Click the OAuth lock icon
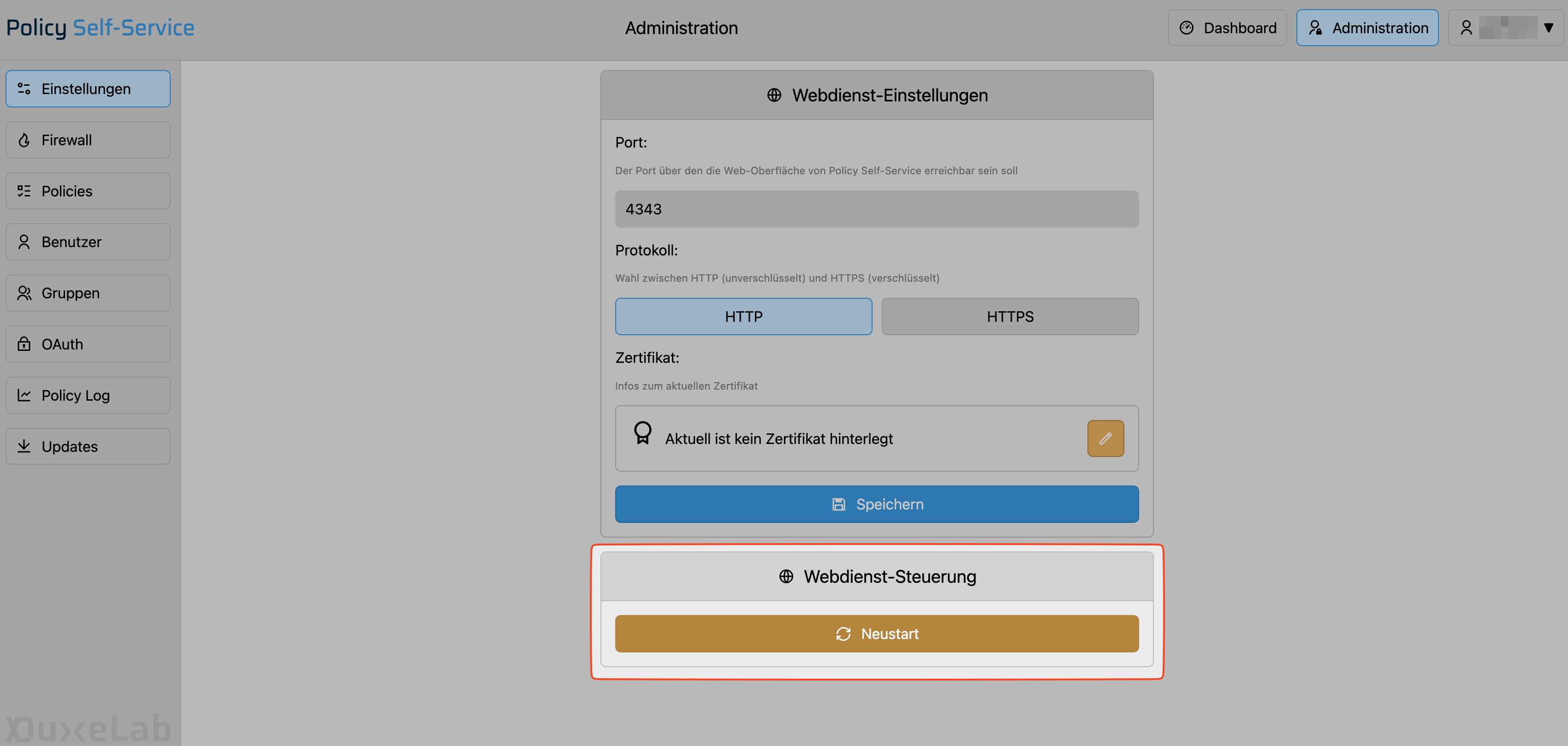 coord(24,344)
